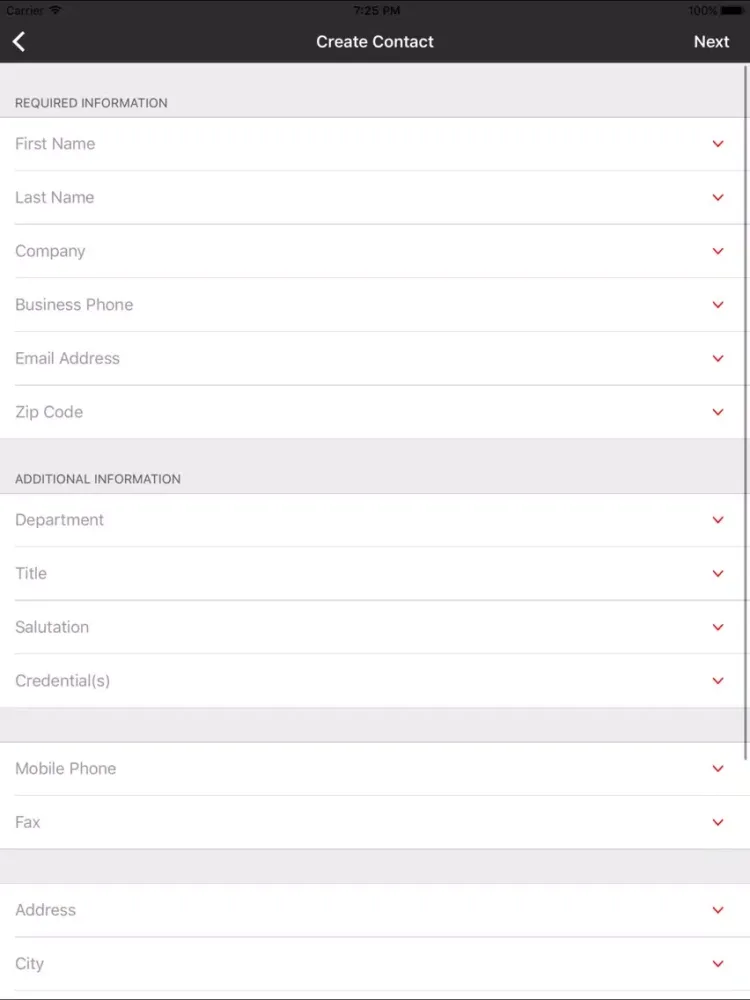
Task: Expand the Mobile Phone chevron
Action: pyautogui.click(x=717, y=768)
